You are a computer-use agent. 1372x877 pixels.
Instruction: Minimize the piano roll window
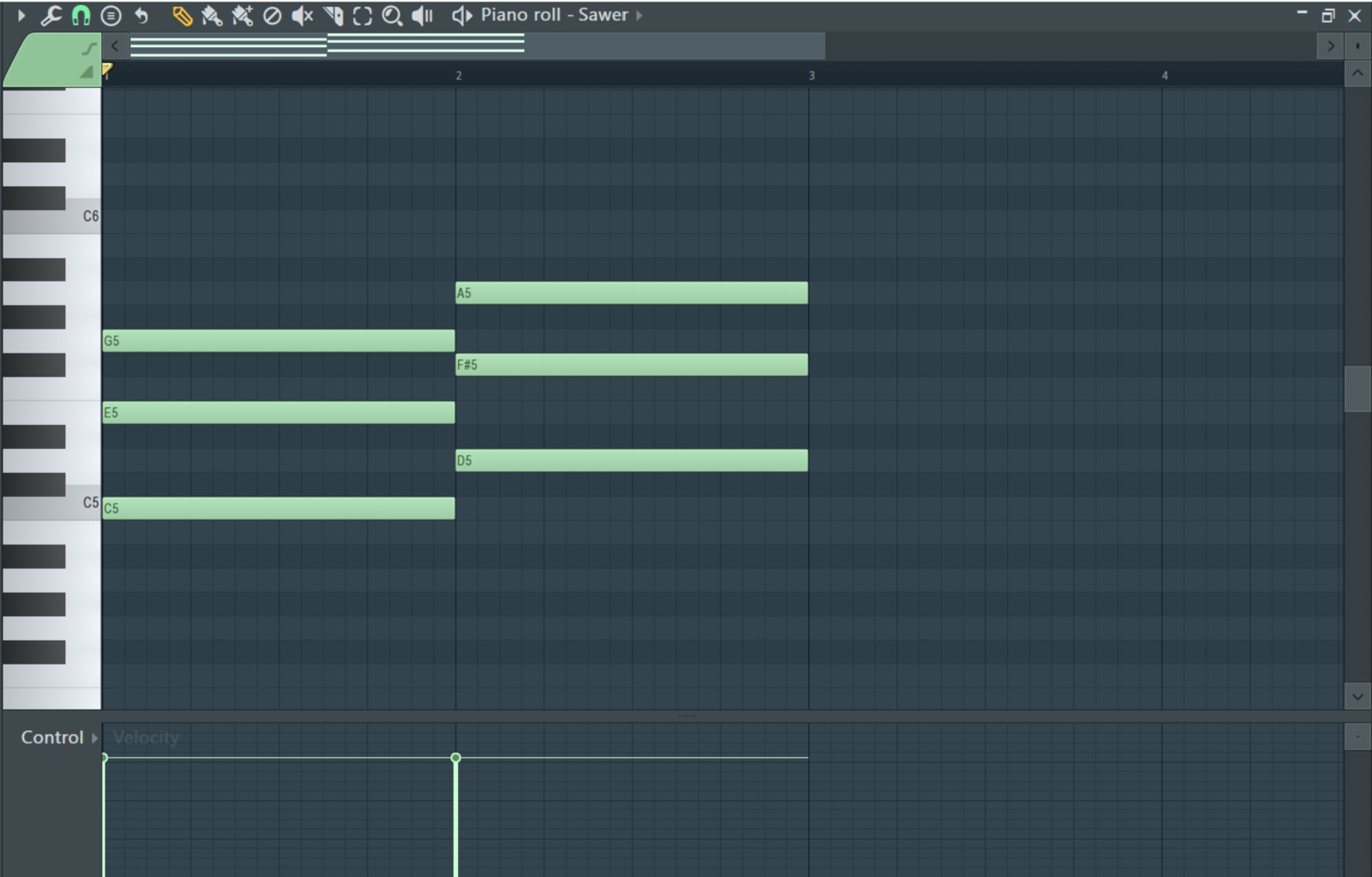coord(1302,14)
